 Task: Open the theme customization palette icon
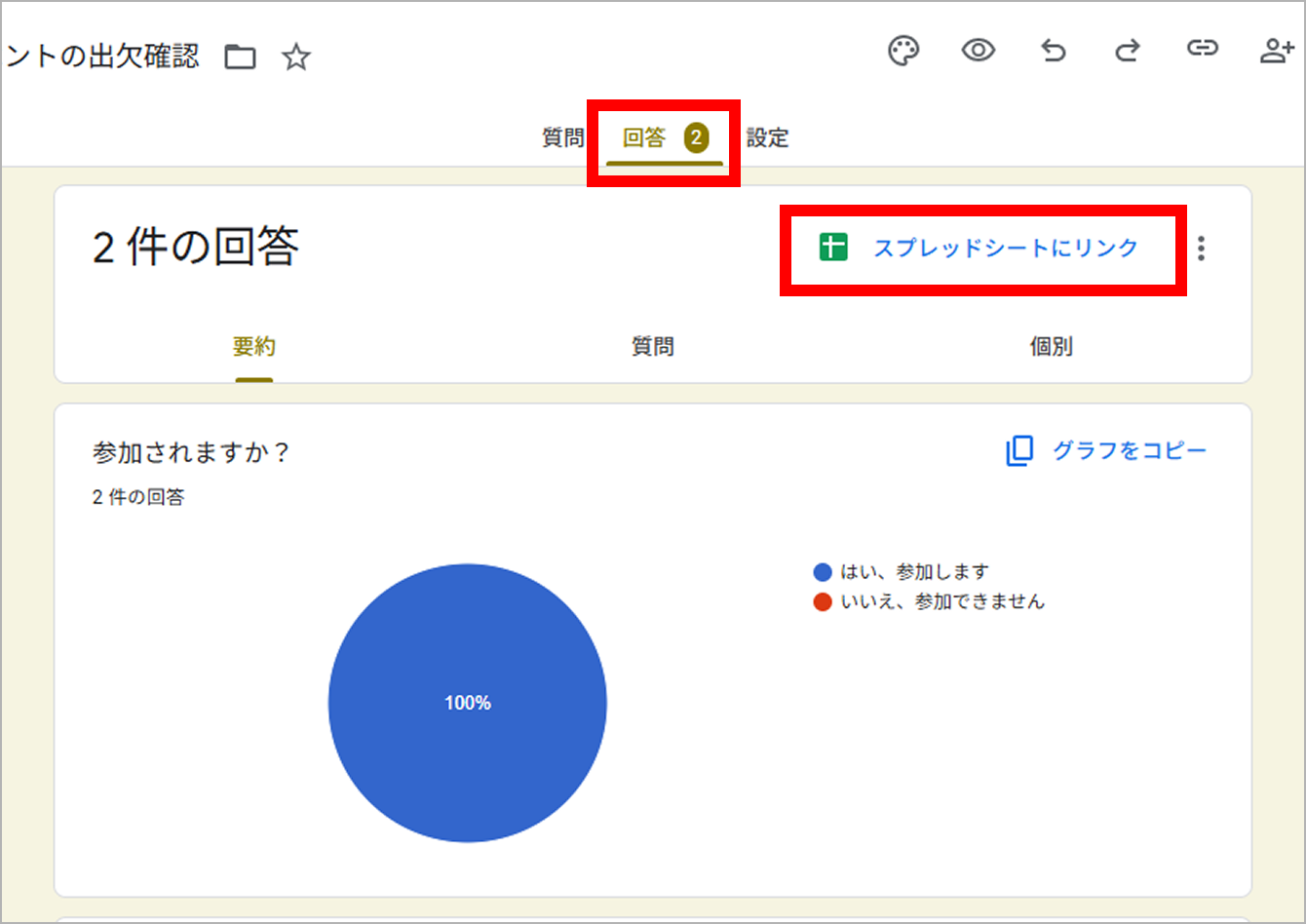(x=903, y=51)
